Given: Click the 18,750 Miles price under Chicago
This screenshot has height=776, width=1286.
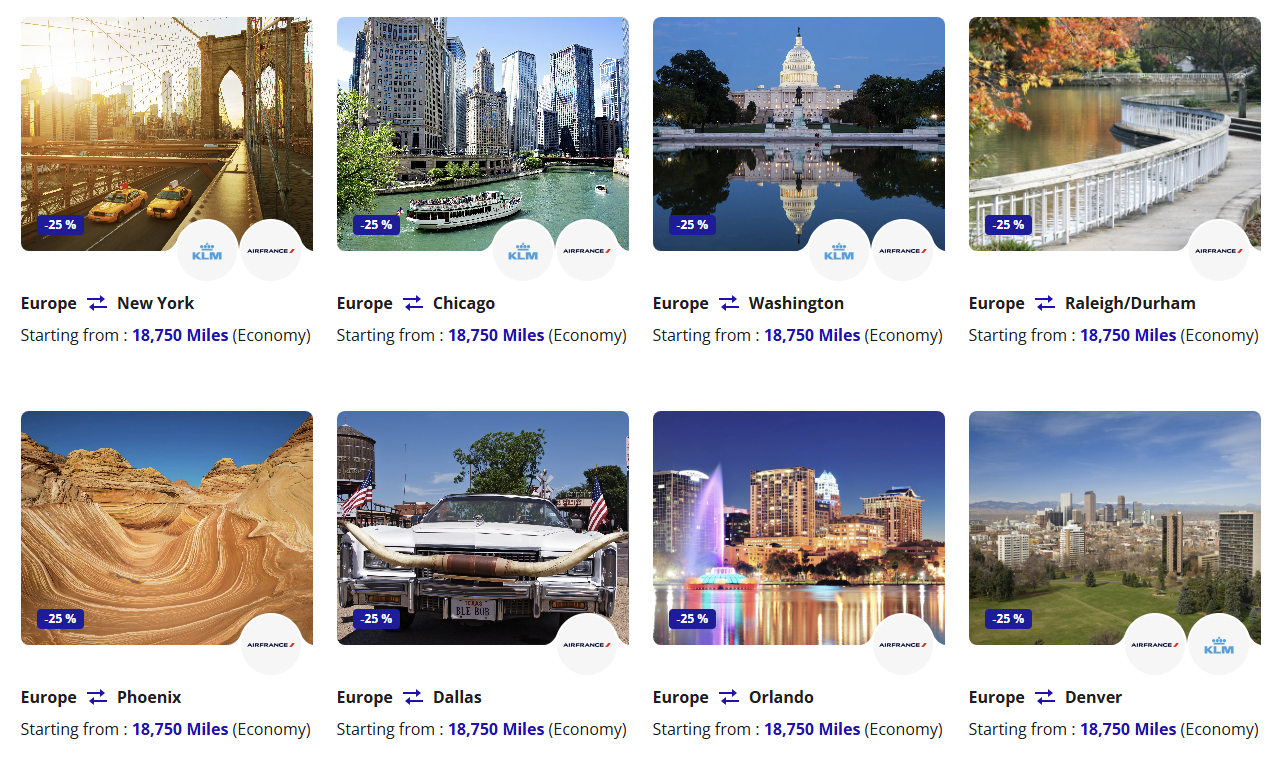Looking at the screenshot, I should click(x=496, y=335).
